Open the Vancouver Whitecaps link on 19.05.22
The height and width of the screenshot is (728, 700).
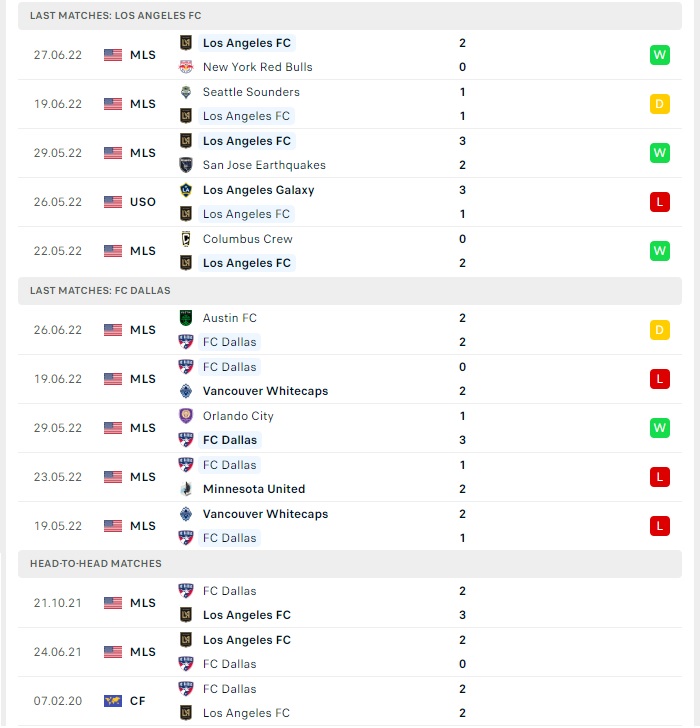266,514
